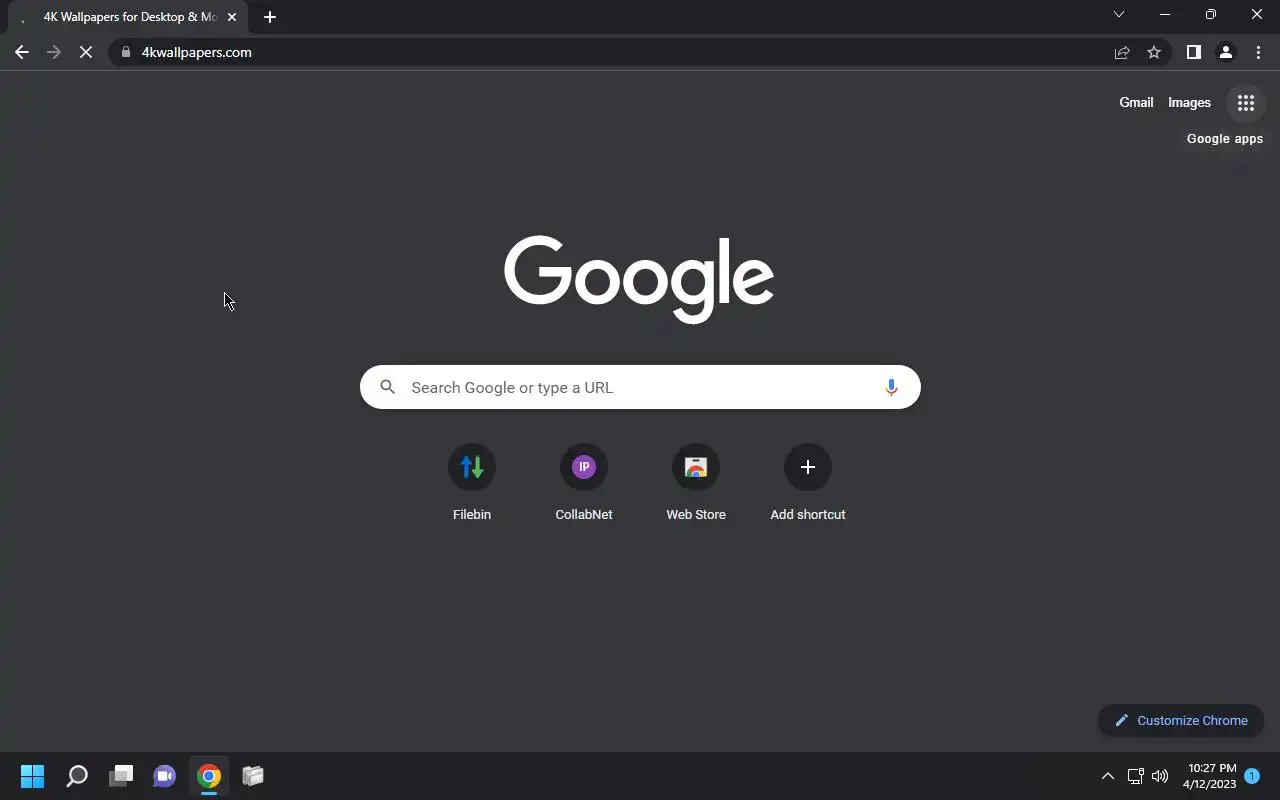Click the Customize Chrome button

click(1181, 720)
